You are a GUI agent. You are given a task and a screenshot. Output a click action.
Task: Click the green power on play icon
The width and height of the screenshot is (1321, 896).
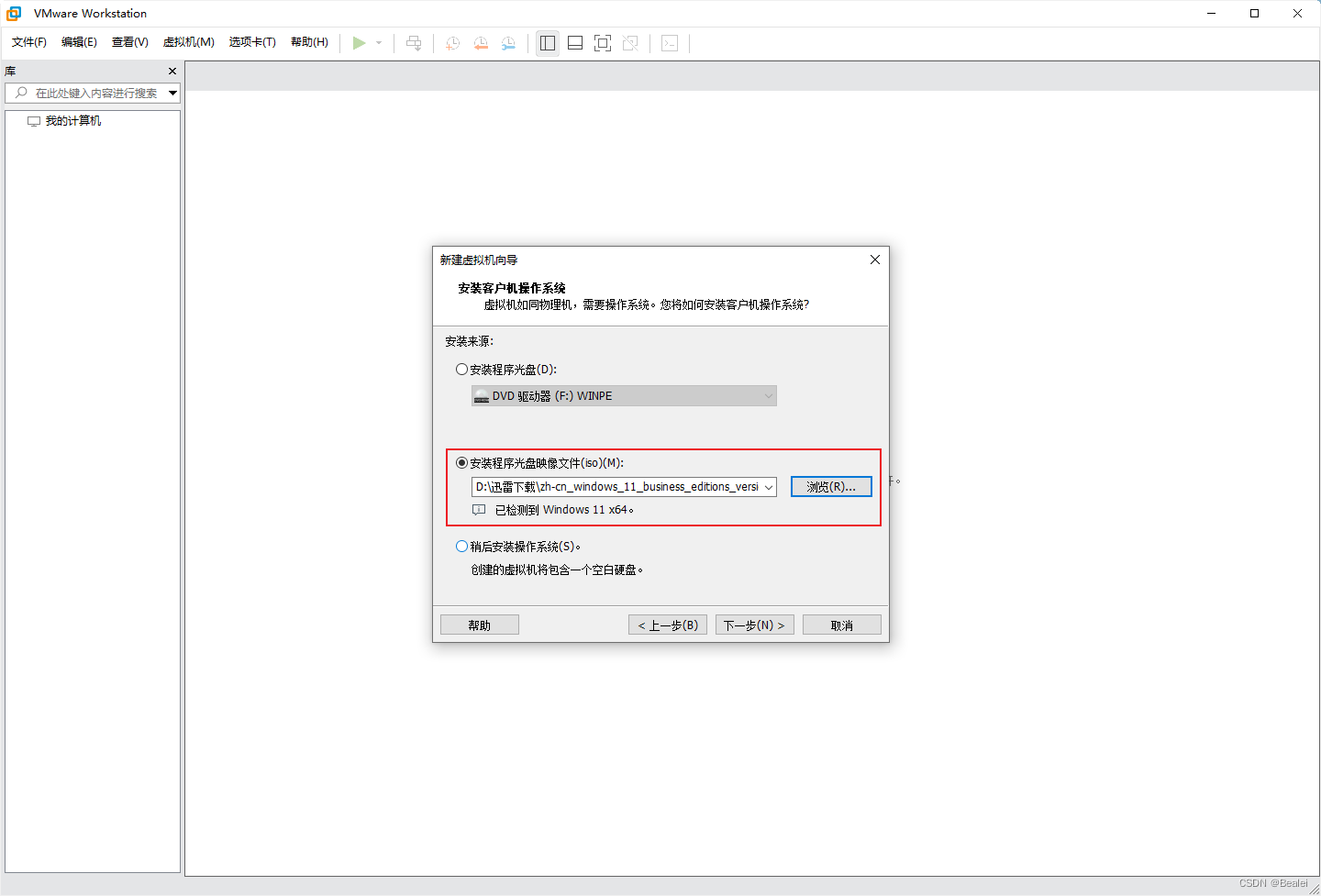coord(359,43)
